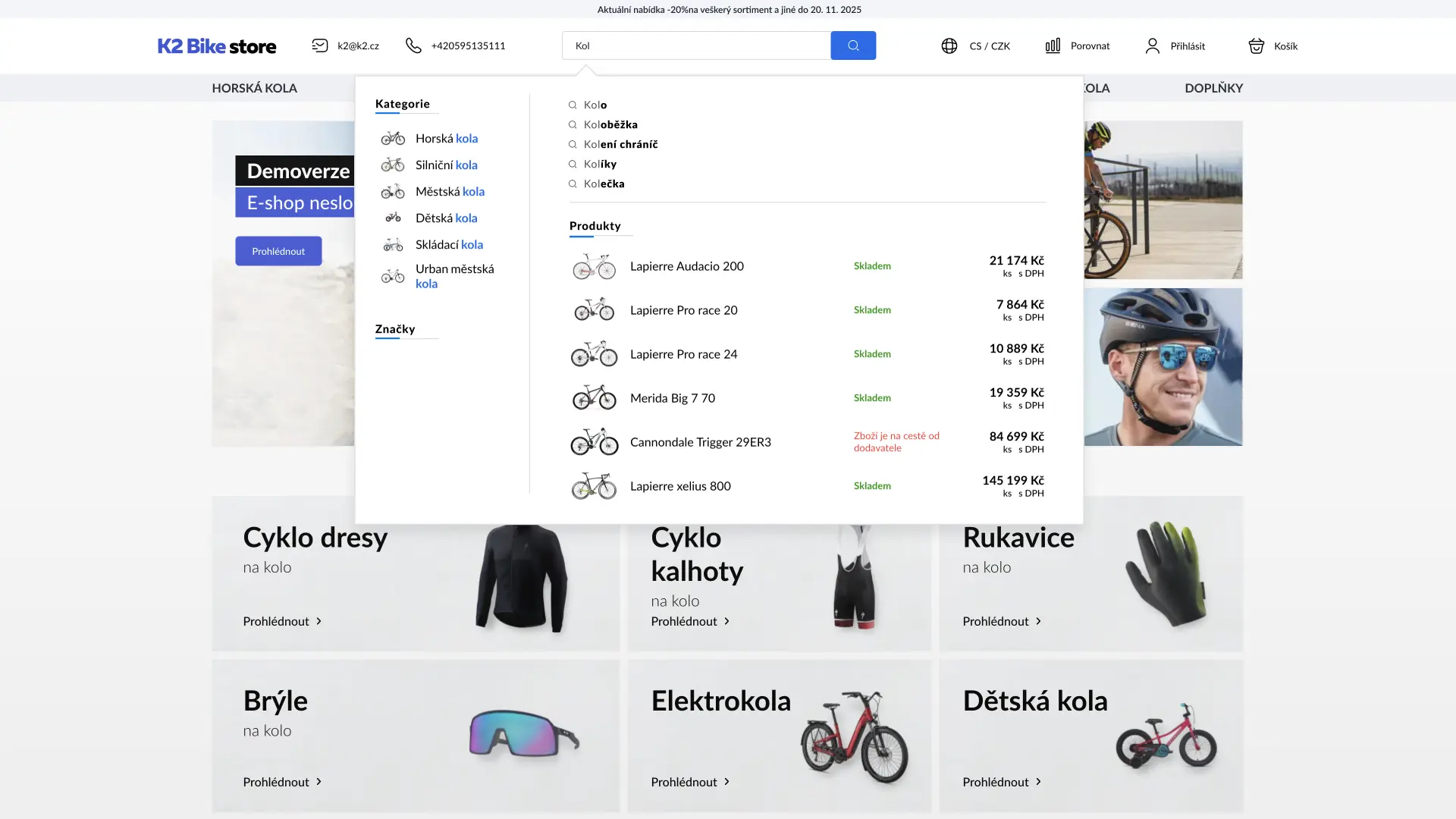This screenshot has height=819, width=1456.
Task: Open the Skládací kola category link
Action: tap(449, 244)
